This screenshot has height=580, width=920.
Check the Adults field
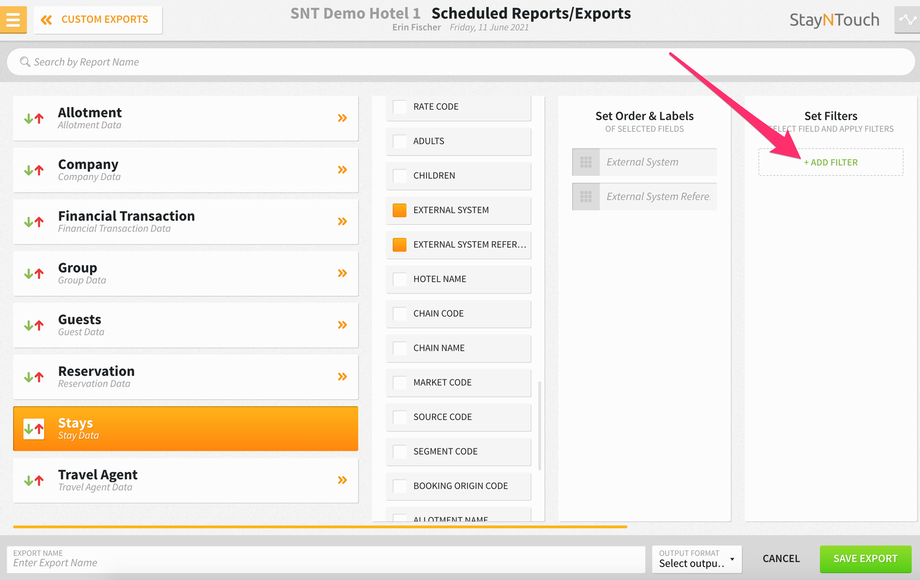(x=400, y=141)
